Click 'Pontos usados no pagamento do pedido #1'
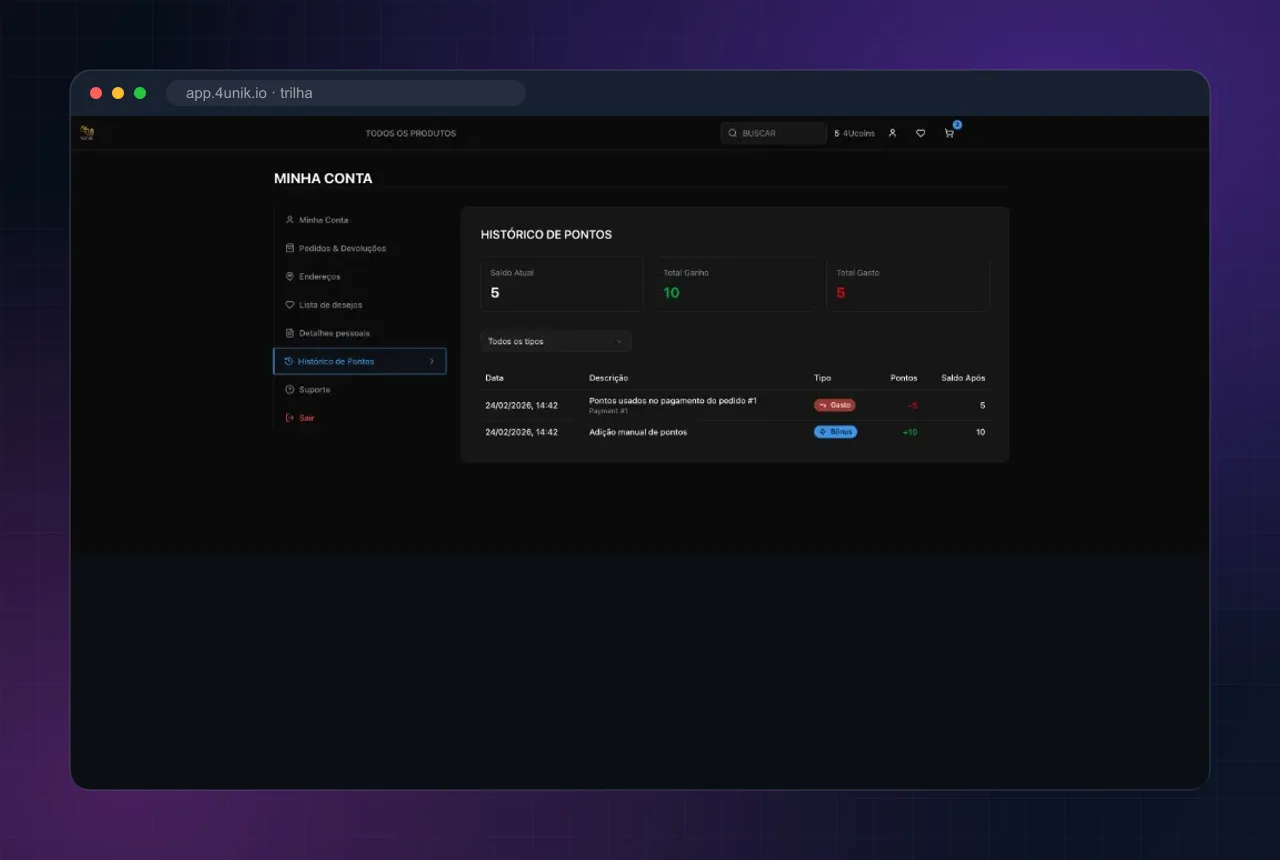The width and height of the screenshot is (1280, 860). point(673,400)
